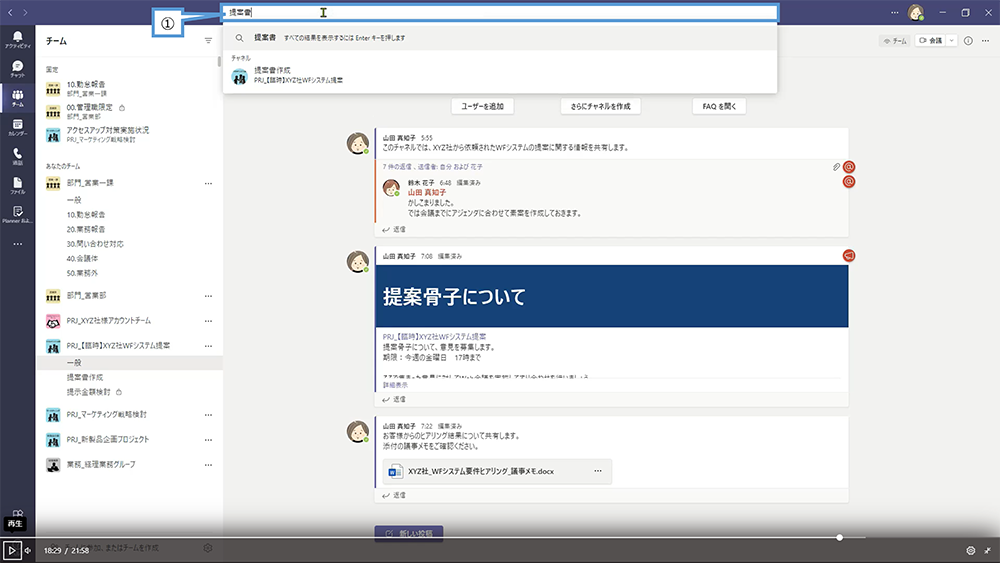
Task: Open more channel options ellipsis
Action: coord(985,41)
